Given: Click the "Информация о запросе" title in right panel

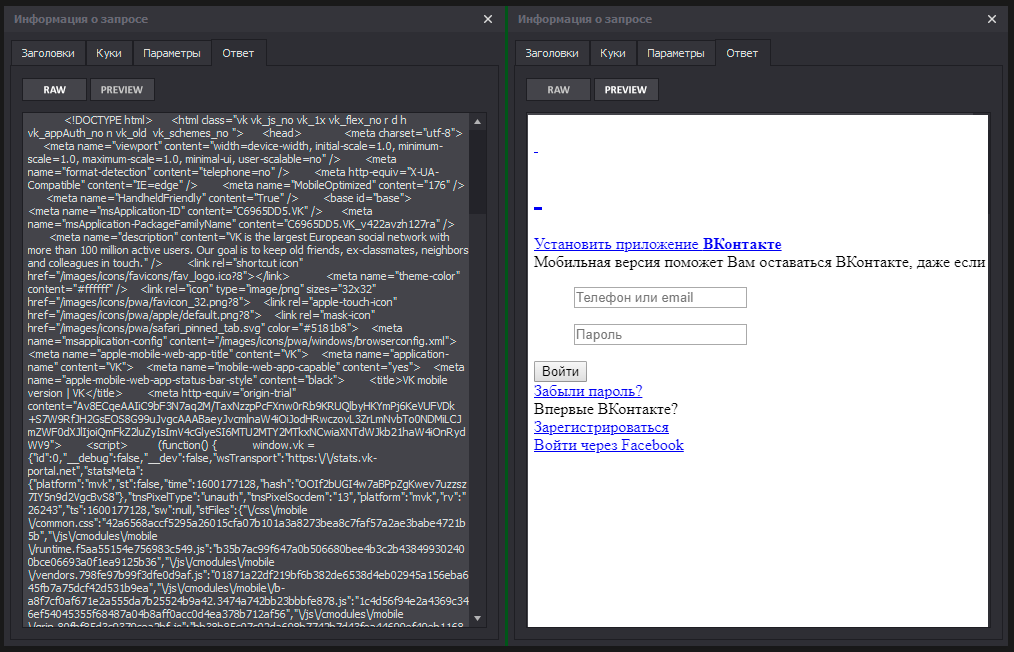Looking at the screenshot, I should pos(585,19).
